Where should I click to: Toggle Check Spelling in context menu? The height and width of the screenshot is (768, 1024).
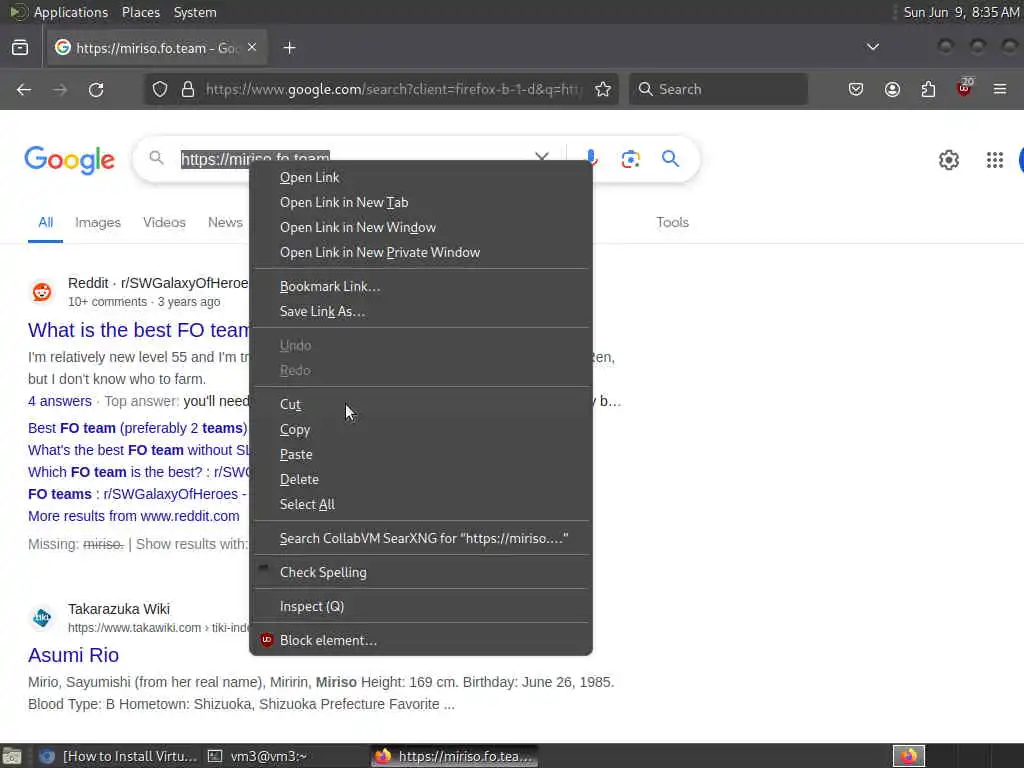(421, 572)
